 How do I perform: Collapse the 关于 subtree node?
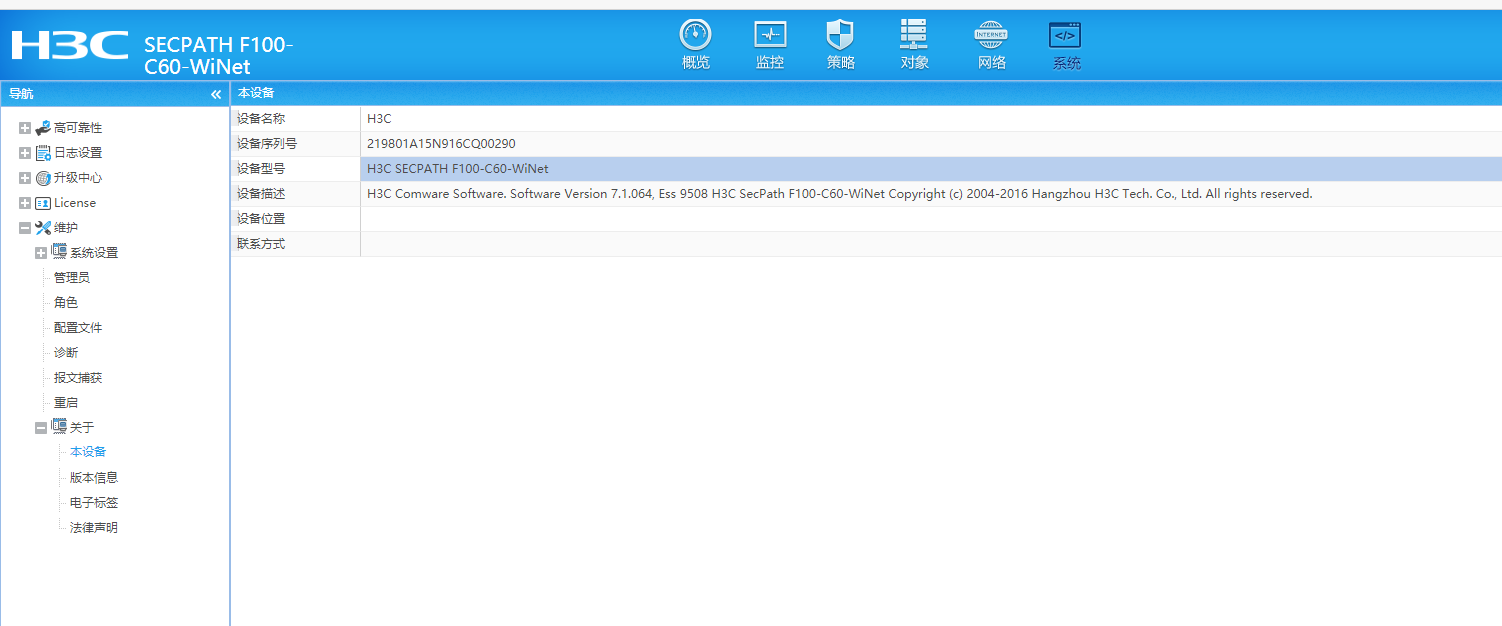pyautogui.click(x=41, y=428)
